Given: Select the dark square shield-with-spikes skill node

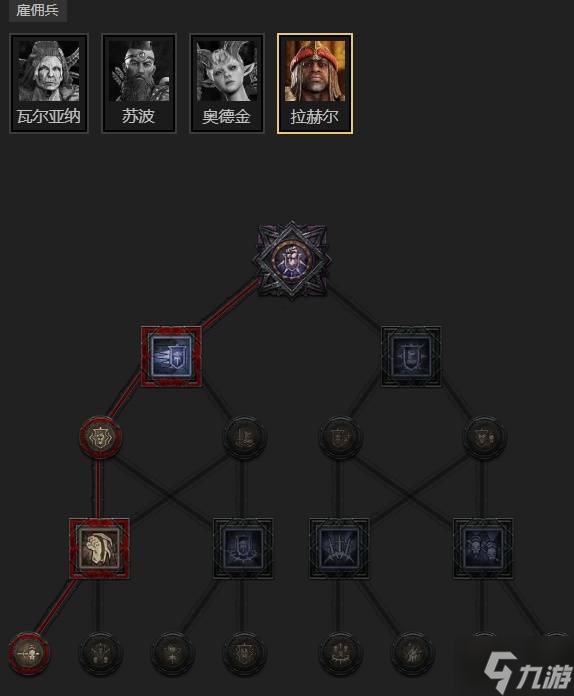Looking at the screenshot, I should (x=243, y=549).
